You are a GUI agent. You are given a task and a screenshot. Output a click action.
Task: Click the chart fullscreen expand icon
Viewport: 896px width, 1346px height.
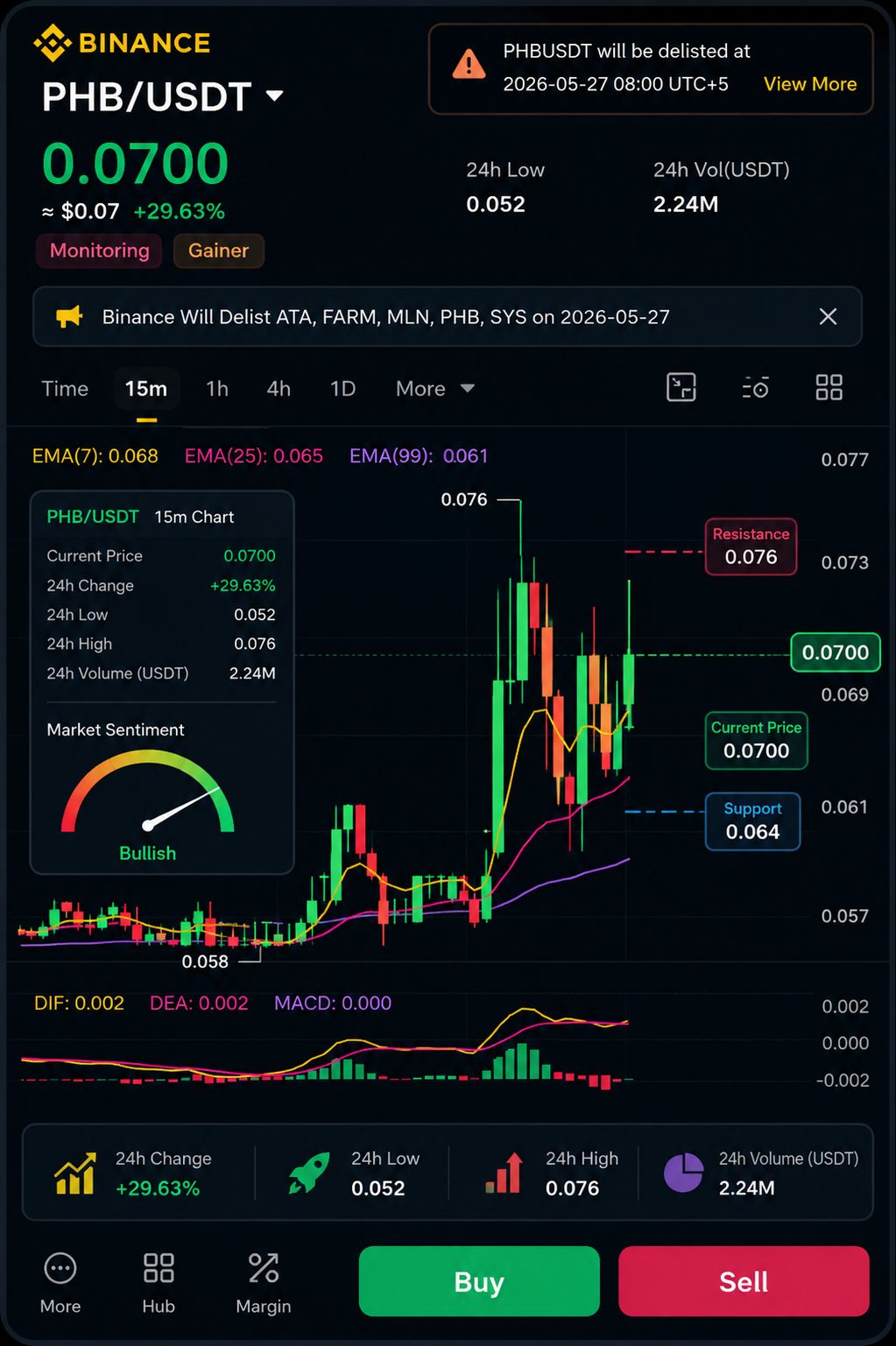681,387
